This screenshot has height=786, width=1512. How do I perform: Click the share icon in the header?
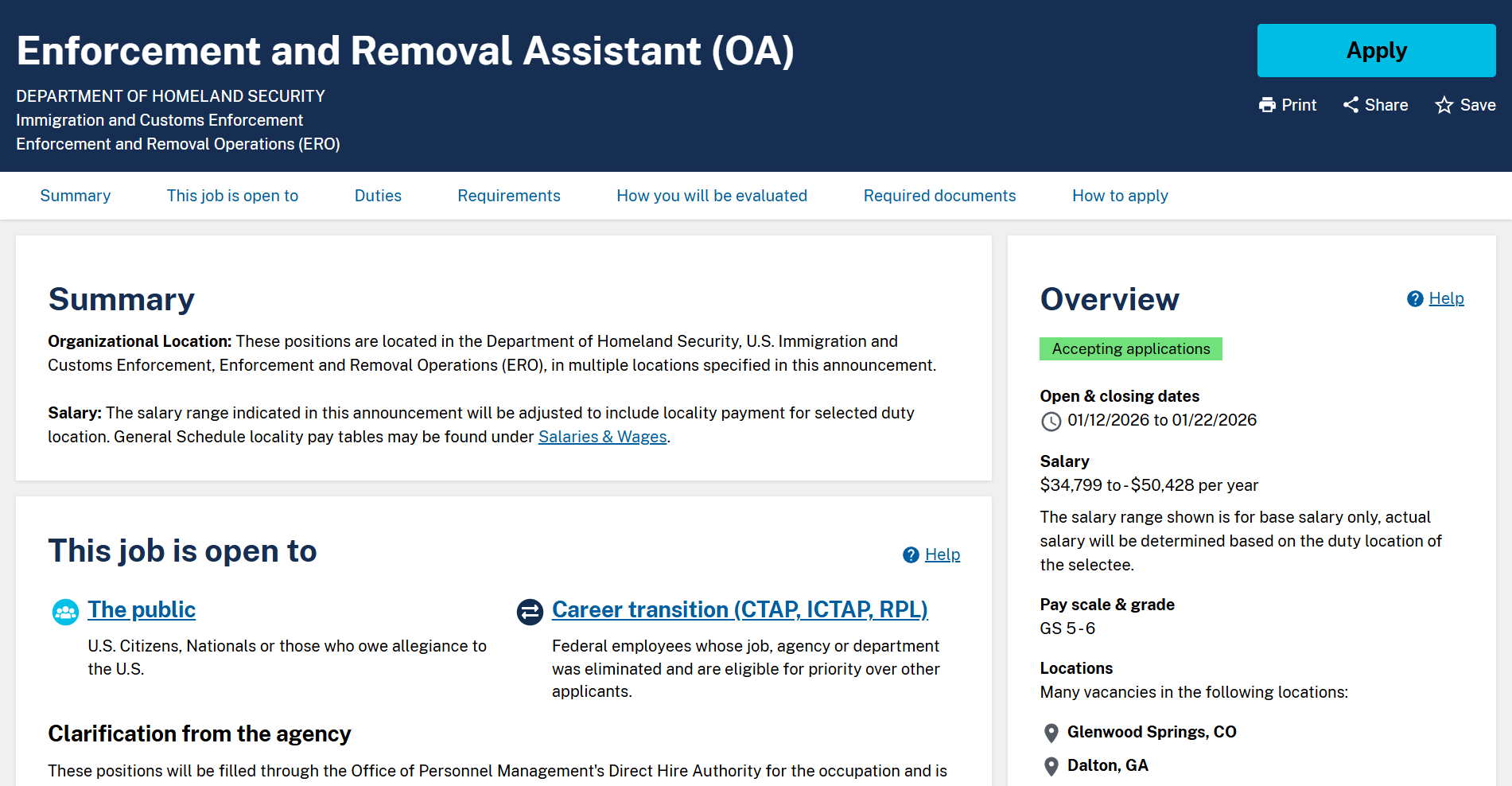[x=1351, y=105]
